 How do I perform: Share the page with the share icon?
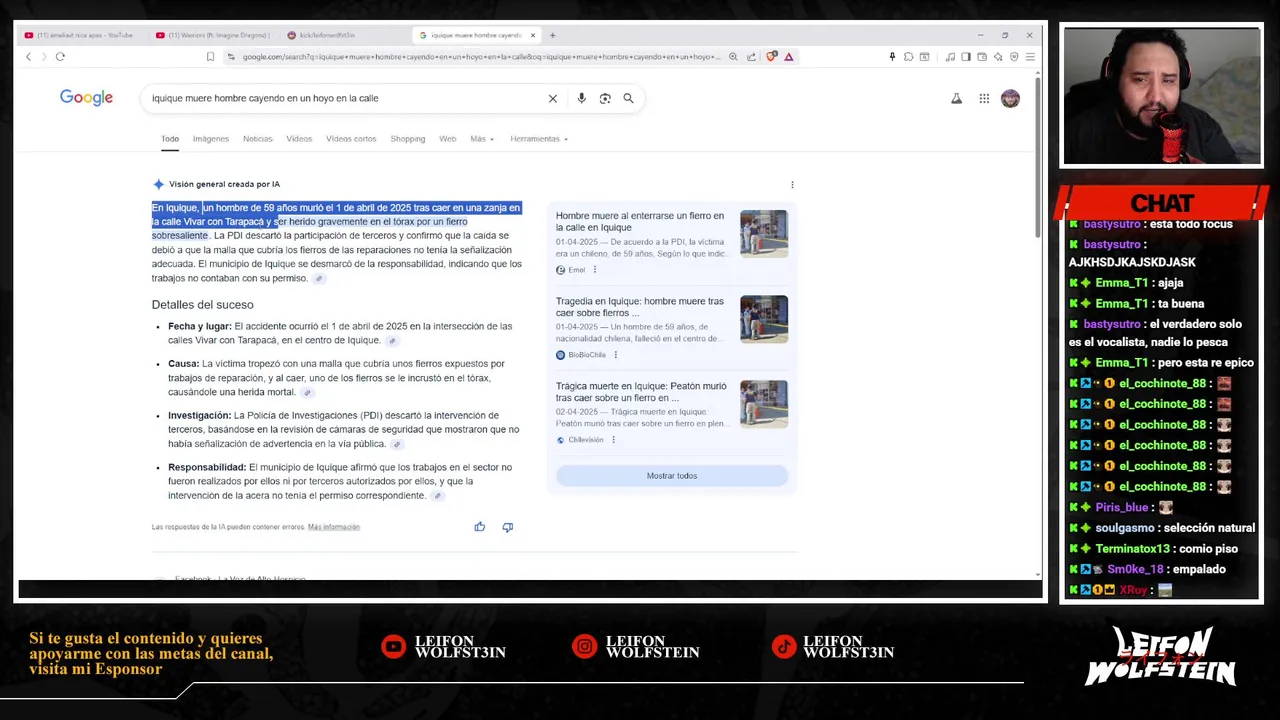pyautogui.click(x=751, y=57)
